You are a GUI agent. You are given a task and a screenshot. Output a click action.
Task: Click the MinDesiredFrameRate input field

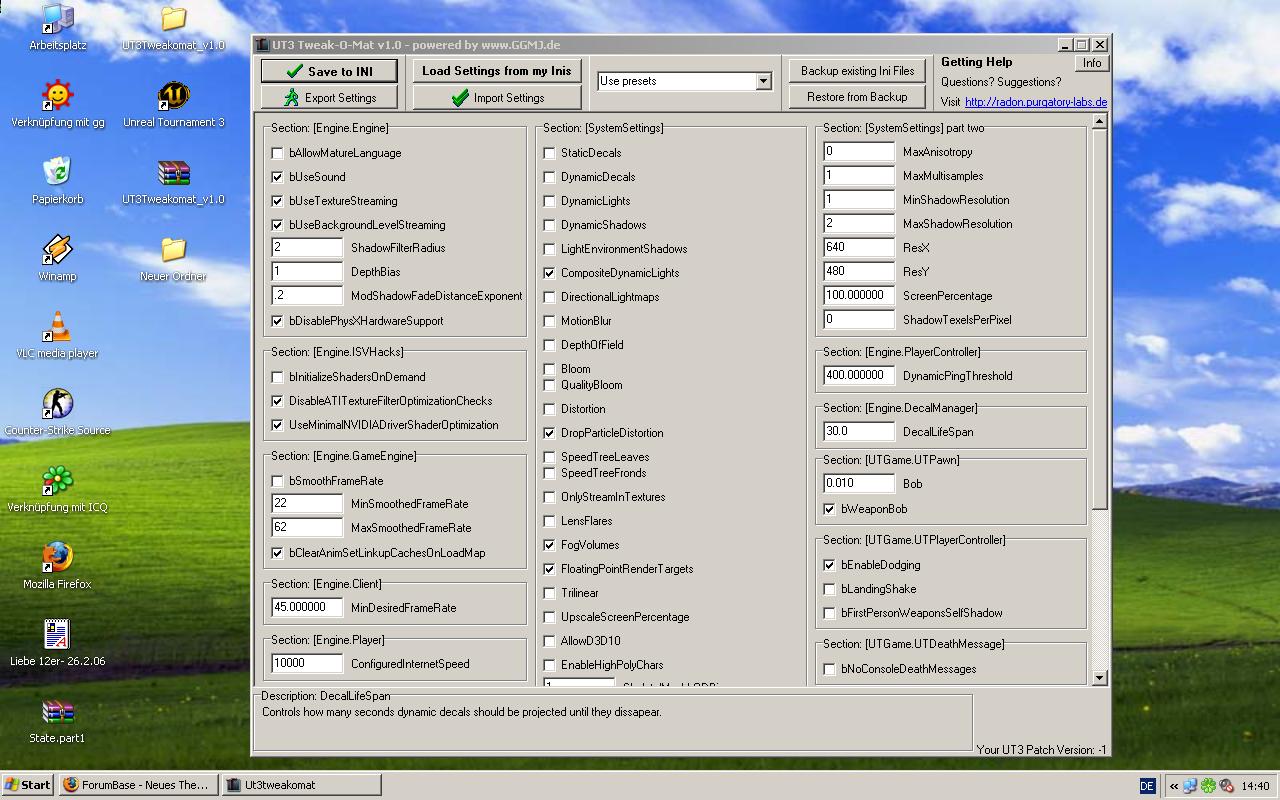click(307, 607)
